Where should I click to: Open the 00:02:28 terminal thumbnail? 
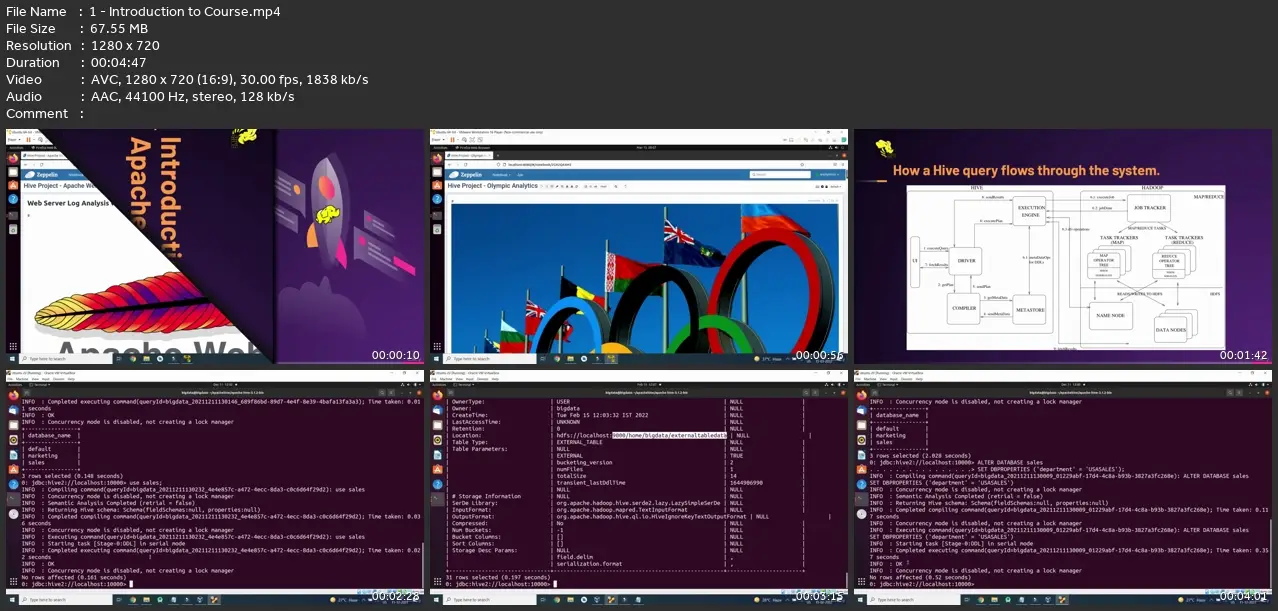(213, 487)
